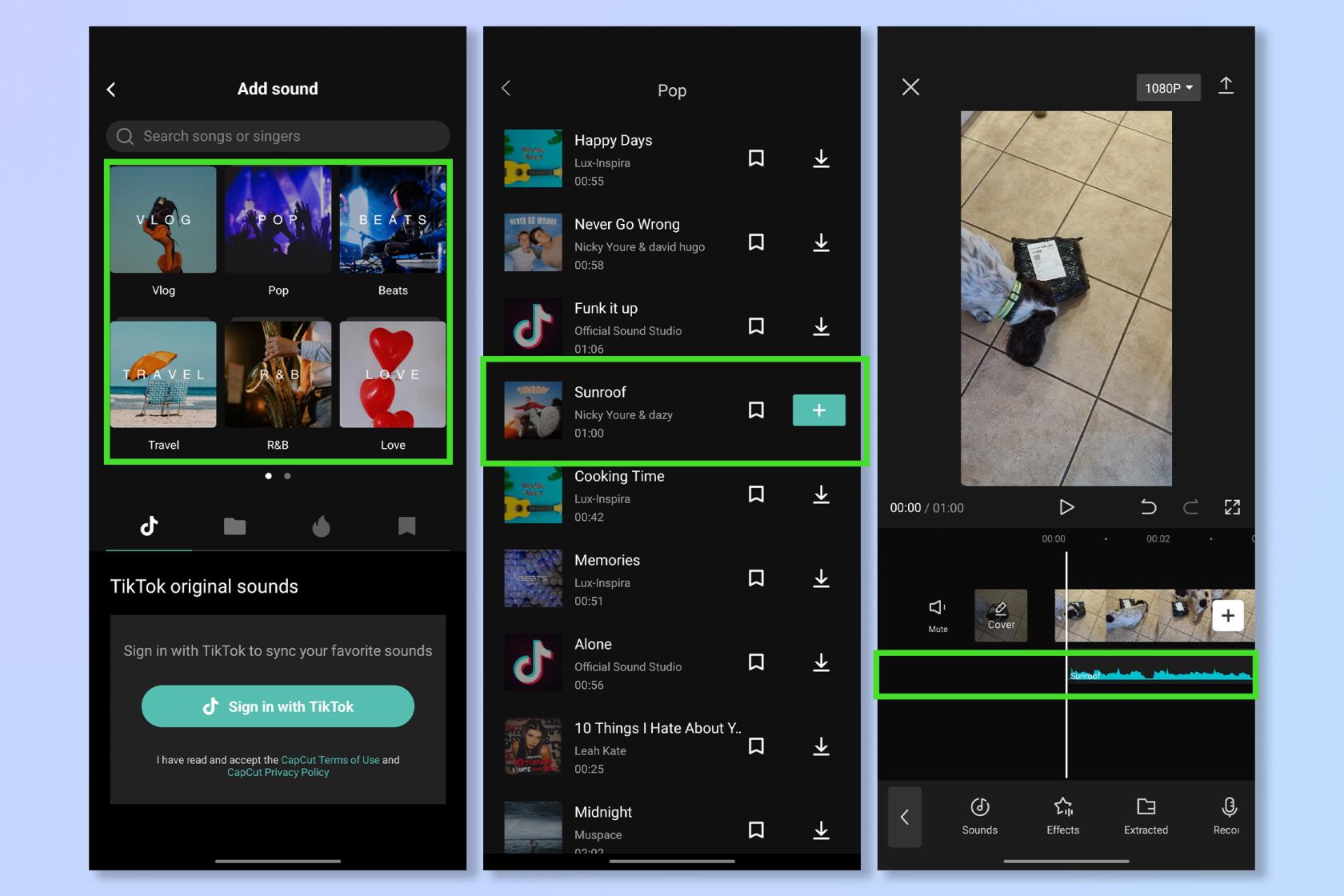Open the CapCut Privacy Policy link
This screenshot has height=896, width=1344.
pyautogui.click(x=278, y=773)
